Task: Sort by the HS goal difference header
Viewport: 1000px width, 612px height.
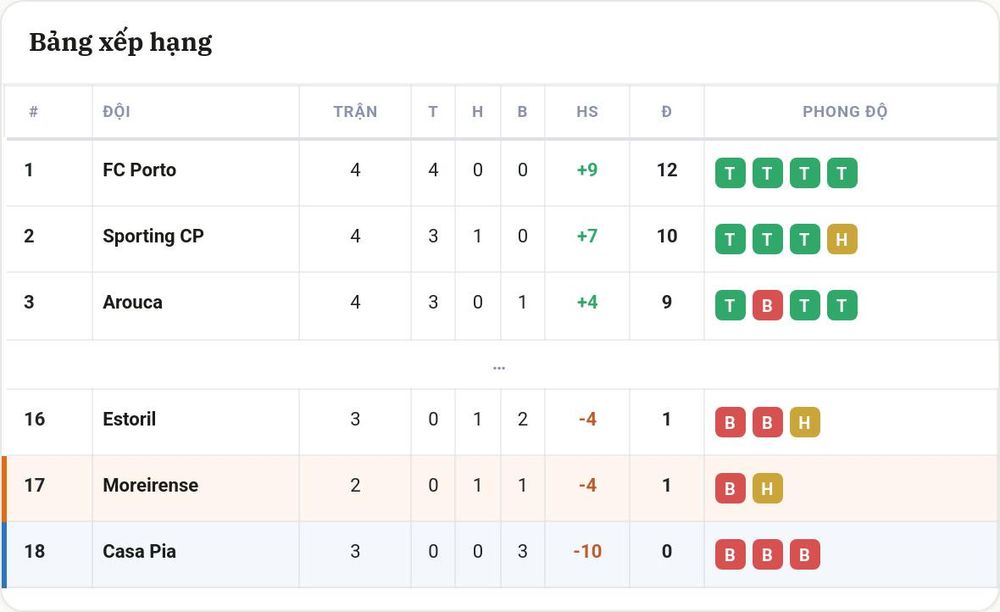Action: (587, 112)
